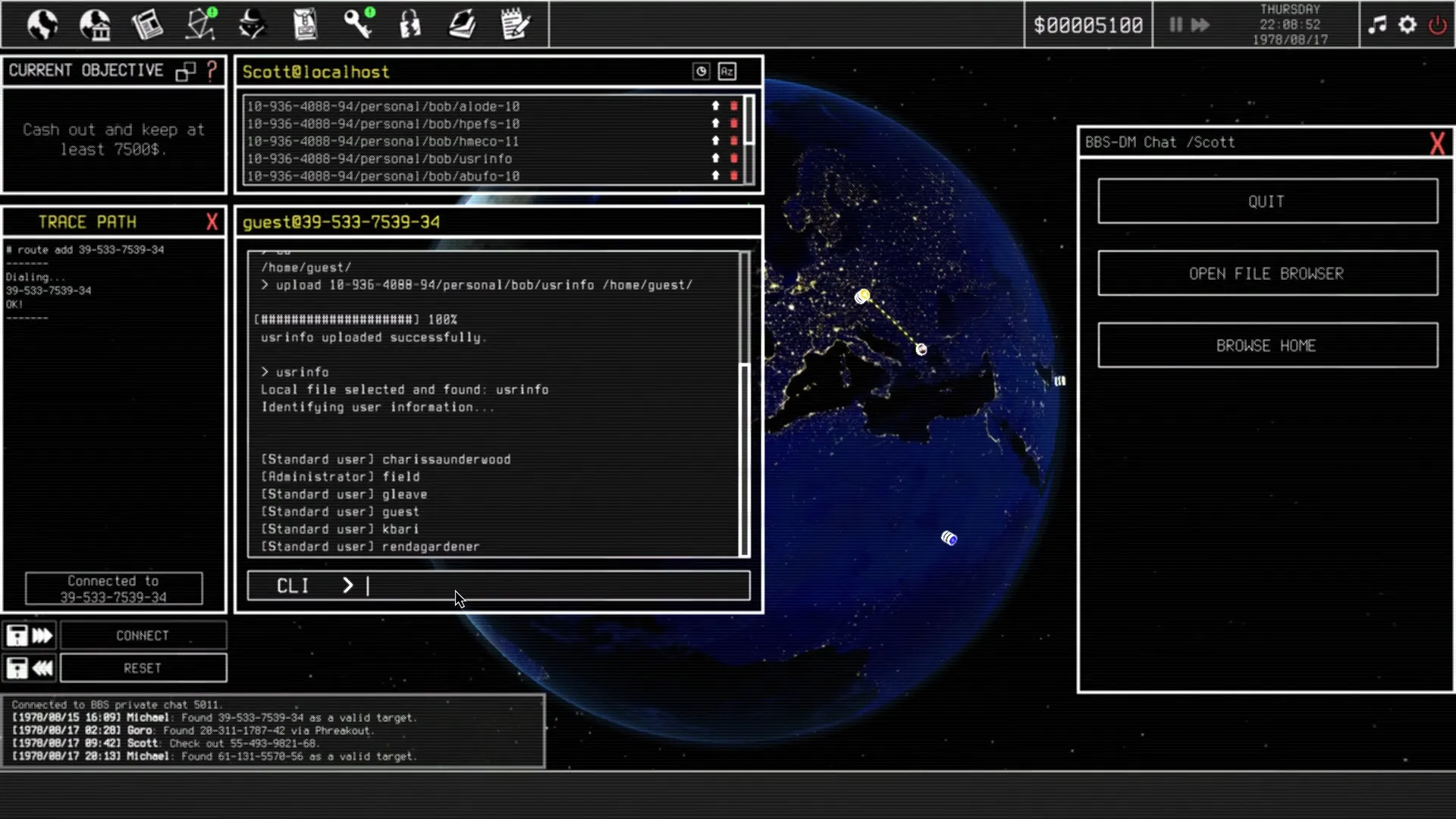Upload the alode-10 file via its arrow icon
1456x819 pixels.
point(715,106)
